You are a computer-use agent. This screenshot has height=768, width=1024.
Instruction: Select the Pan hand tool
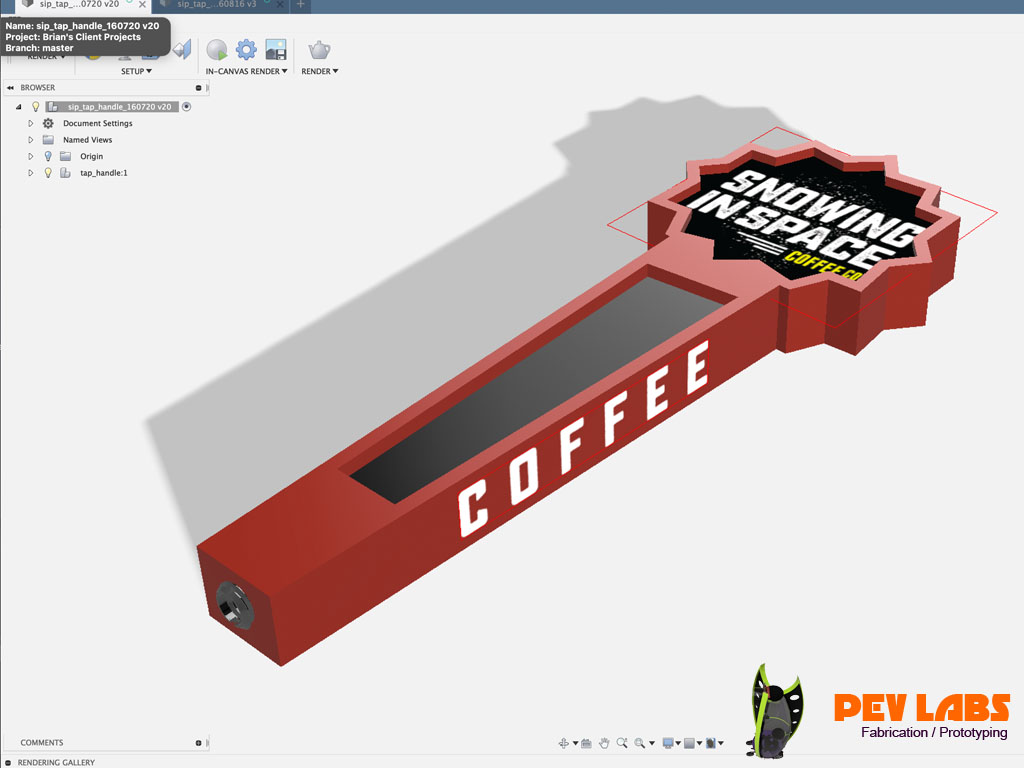604,743
